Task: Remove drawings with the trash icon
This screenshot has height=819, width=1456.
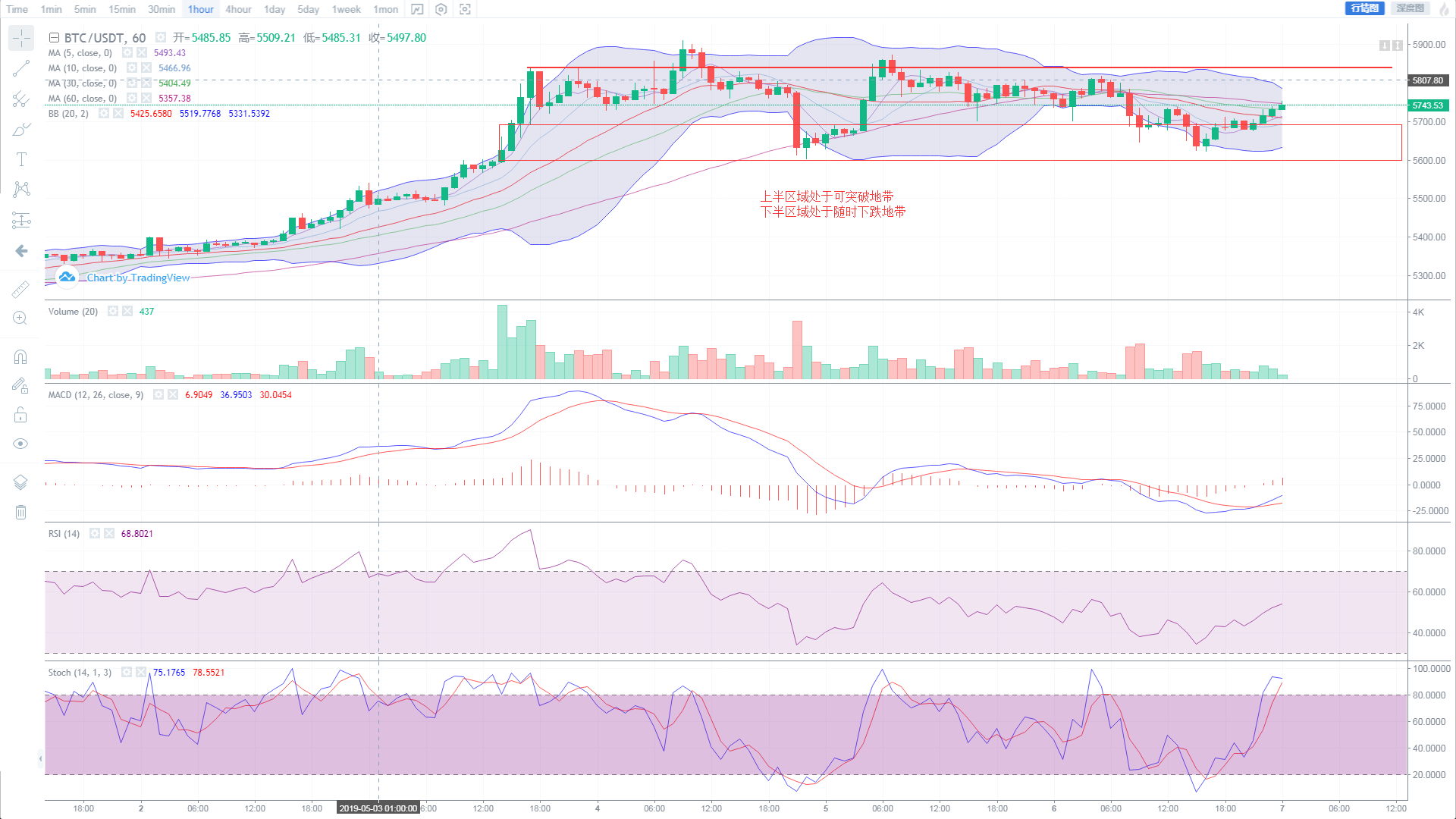Action: click(20, 512)
